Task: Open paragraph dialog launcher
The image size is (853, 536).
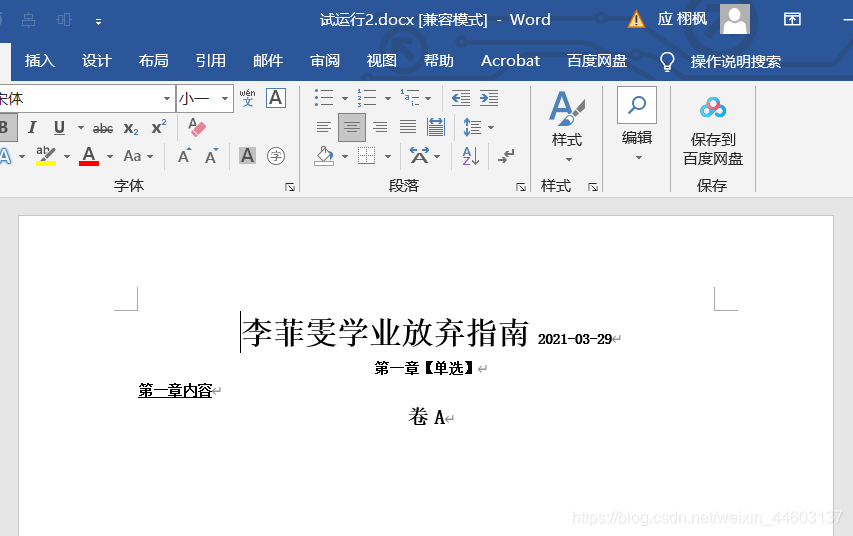Action: pyautogui.click(x=521, y=187)
